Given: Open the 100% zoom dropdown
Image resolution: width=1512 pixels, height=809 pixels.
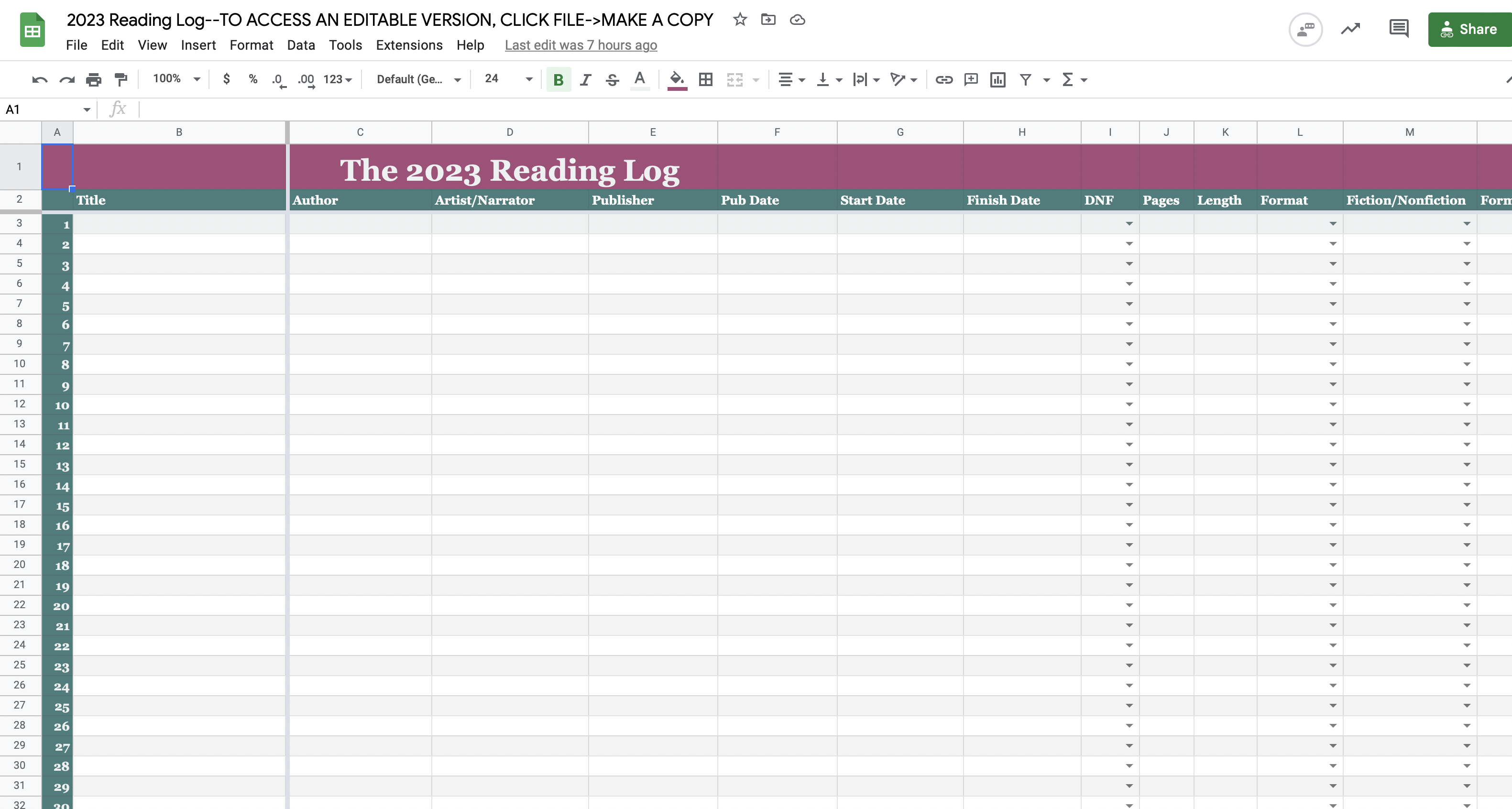Looking at the screenshot, I should coord(176,79).
